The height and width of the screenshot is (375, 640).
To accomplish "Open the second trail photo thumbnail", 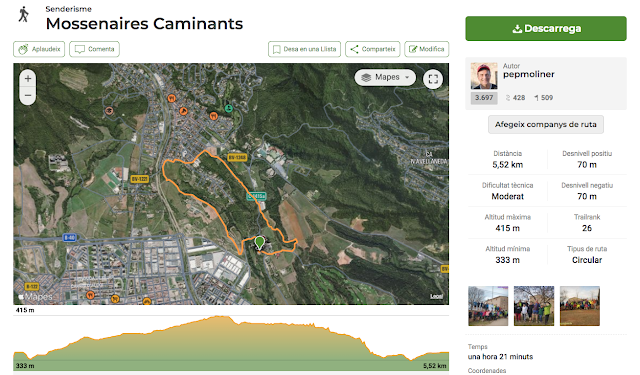I will click(x=534, y=306).
